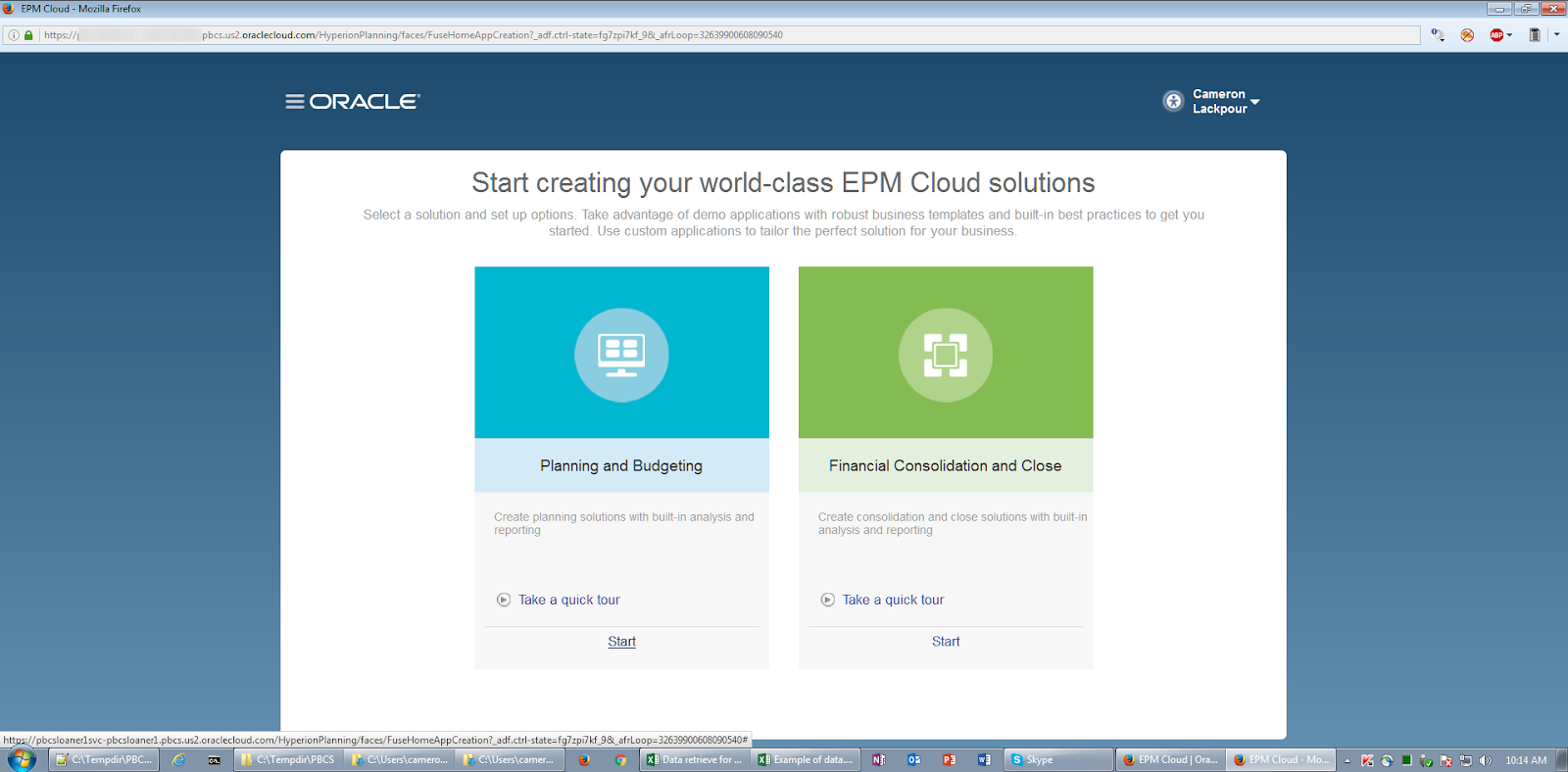Open Outlook from the taskbar
This screenshot has height=772, width=1568.
(x=914, y=759)
